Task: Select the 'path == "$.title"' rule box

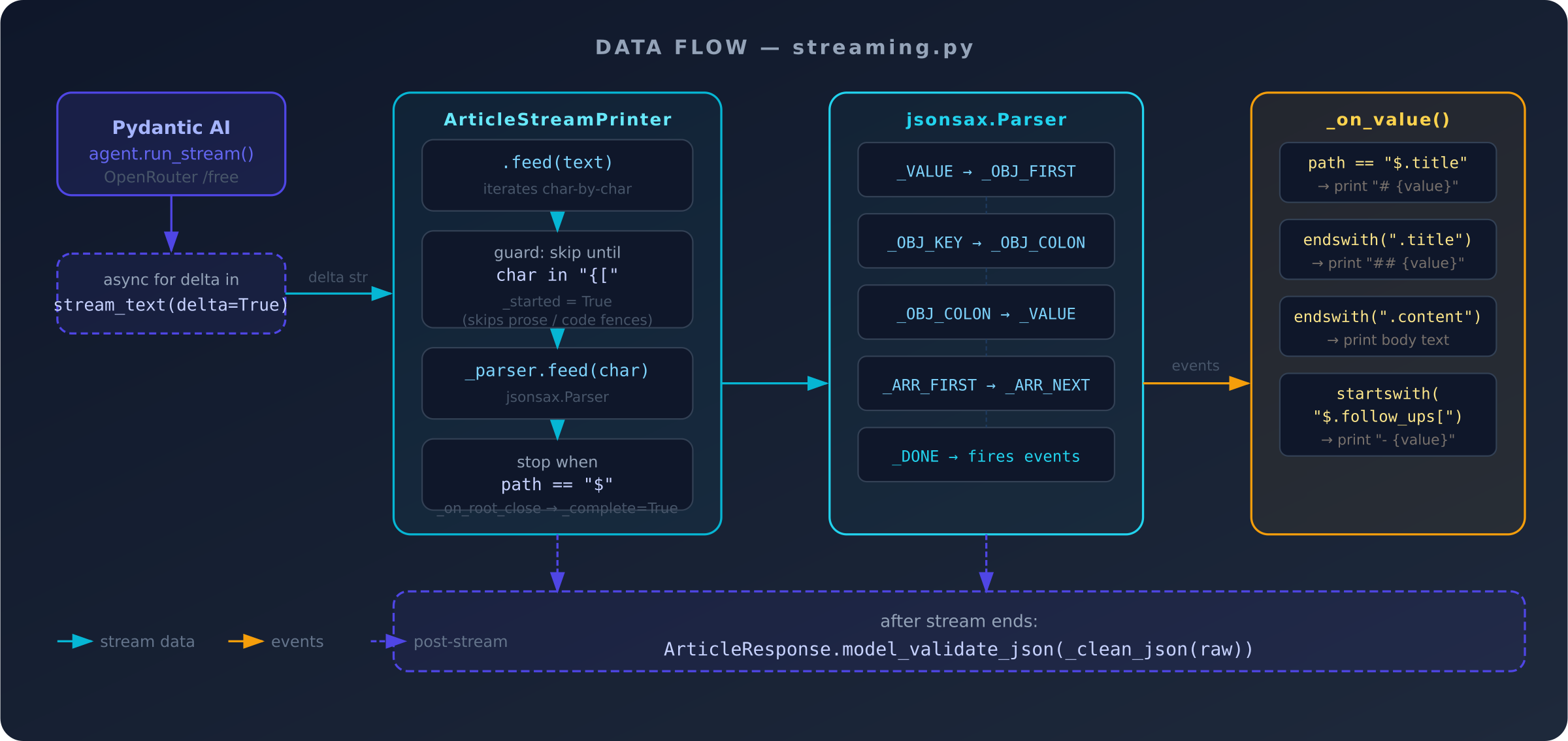Action: 1388,173
